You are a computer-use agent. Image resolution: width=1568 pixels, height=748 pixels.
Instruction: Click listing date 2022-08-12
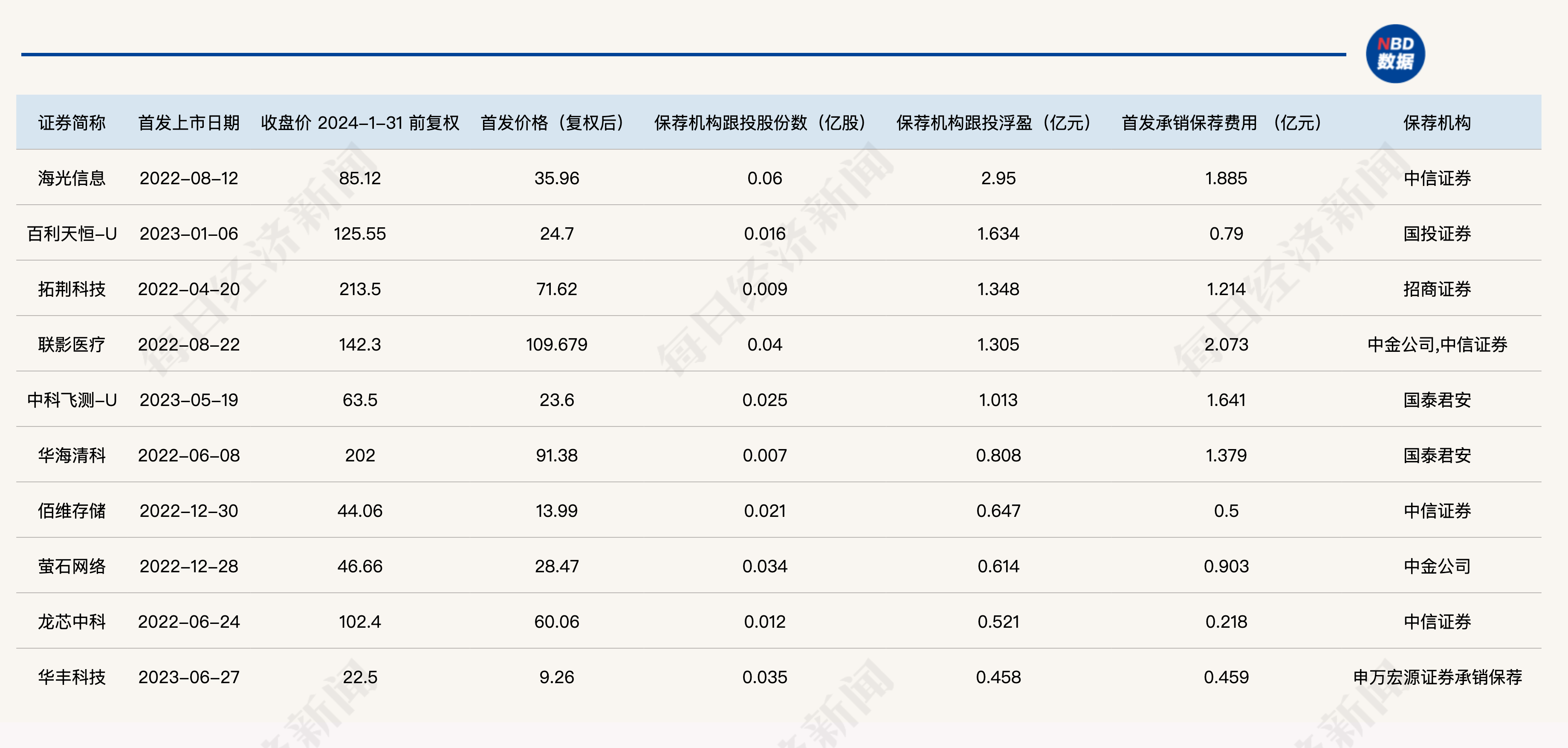click(189, 179)
